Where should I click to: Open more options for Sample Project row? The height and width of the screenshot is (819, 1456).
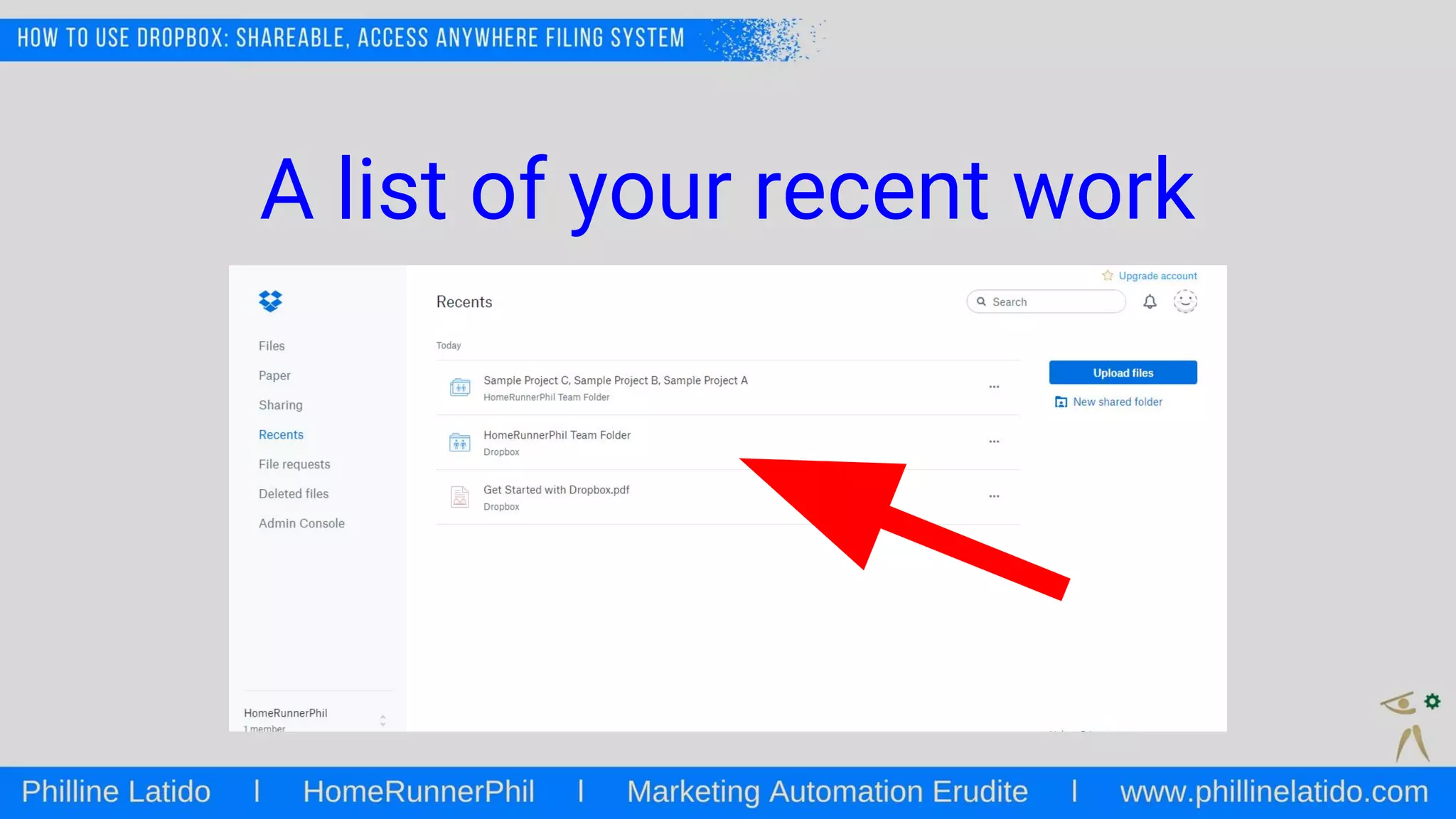[994, 387]
